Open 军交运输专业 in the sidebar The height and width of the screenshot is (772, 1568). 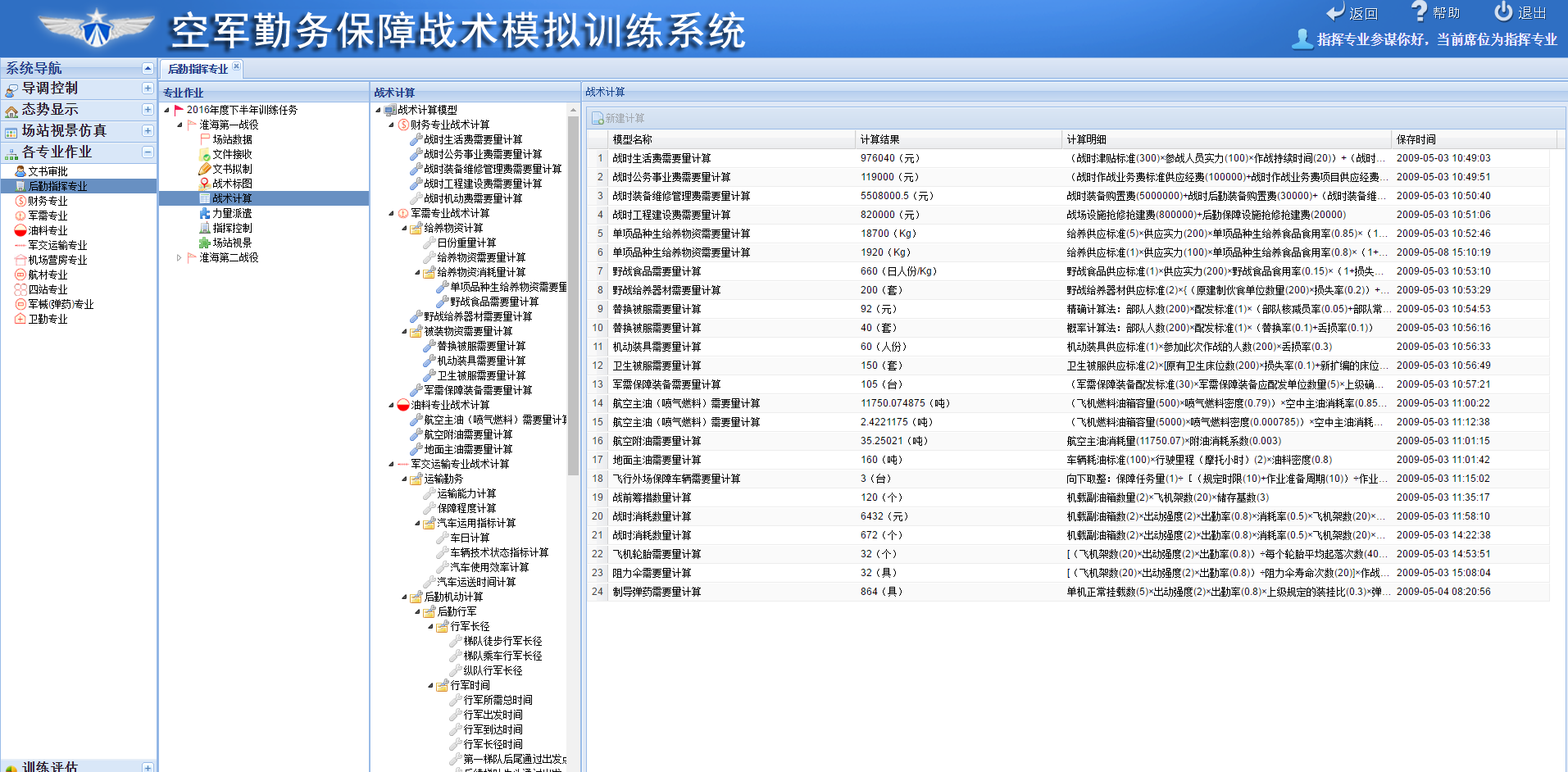click(x=57, y=245)
